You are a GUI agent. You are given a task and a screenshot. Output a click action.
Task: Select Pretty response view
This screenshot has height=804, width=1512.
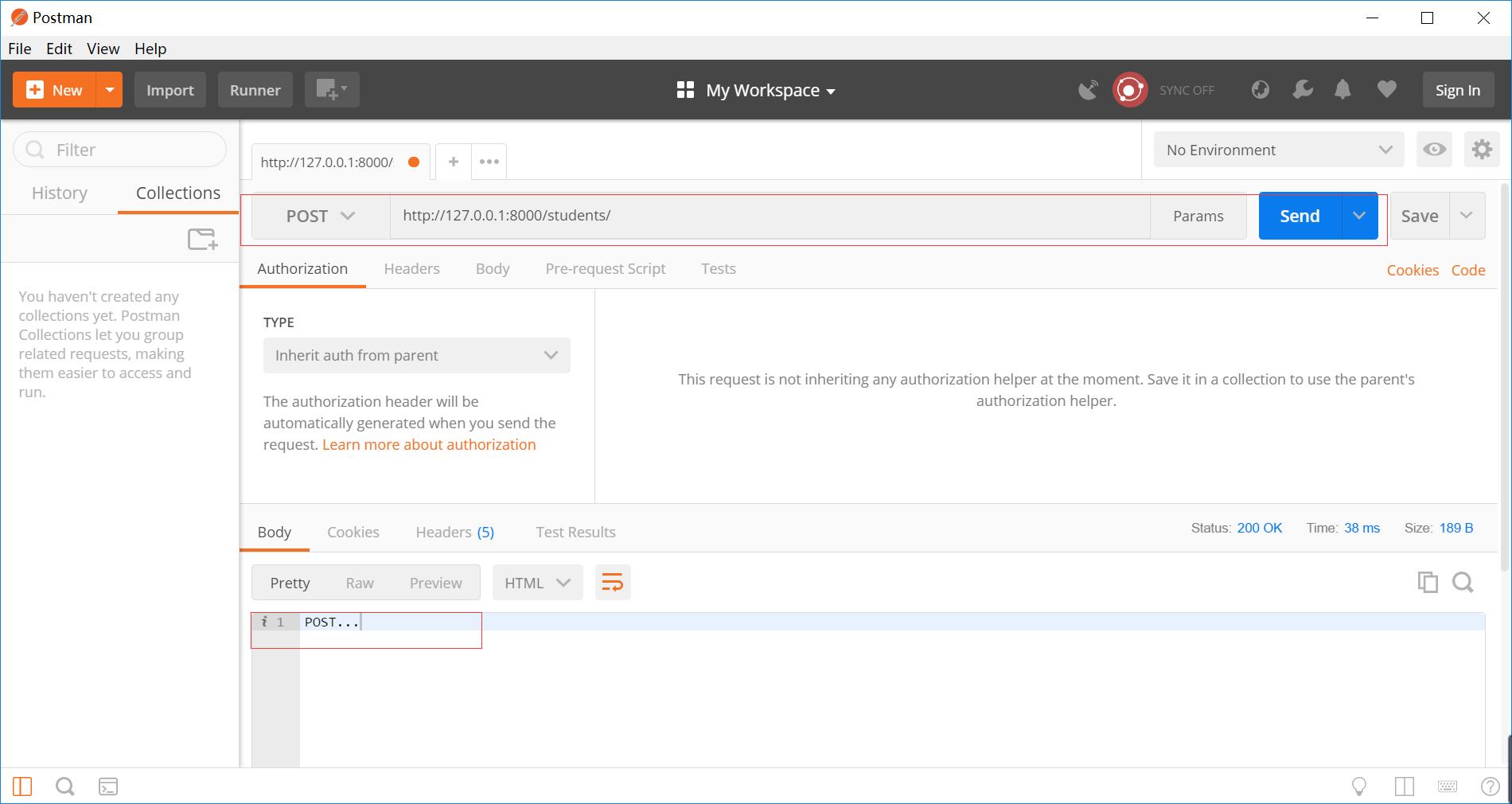coord(290,583)
